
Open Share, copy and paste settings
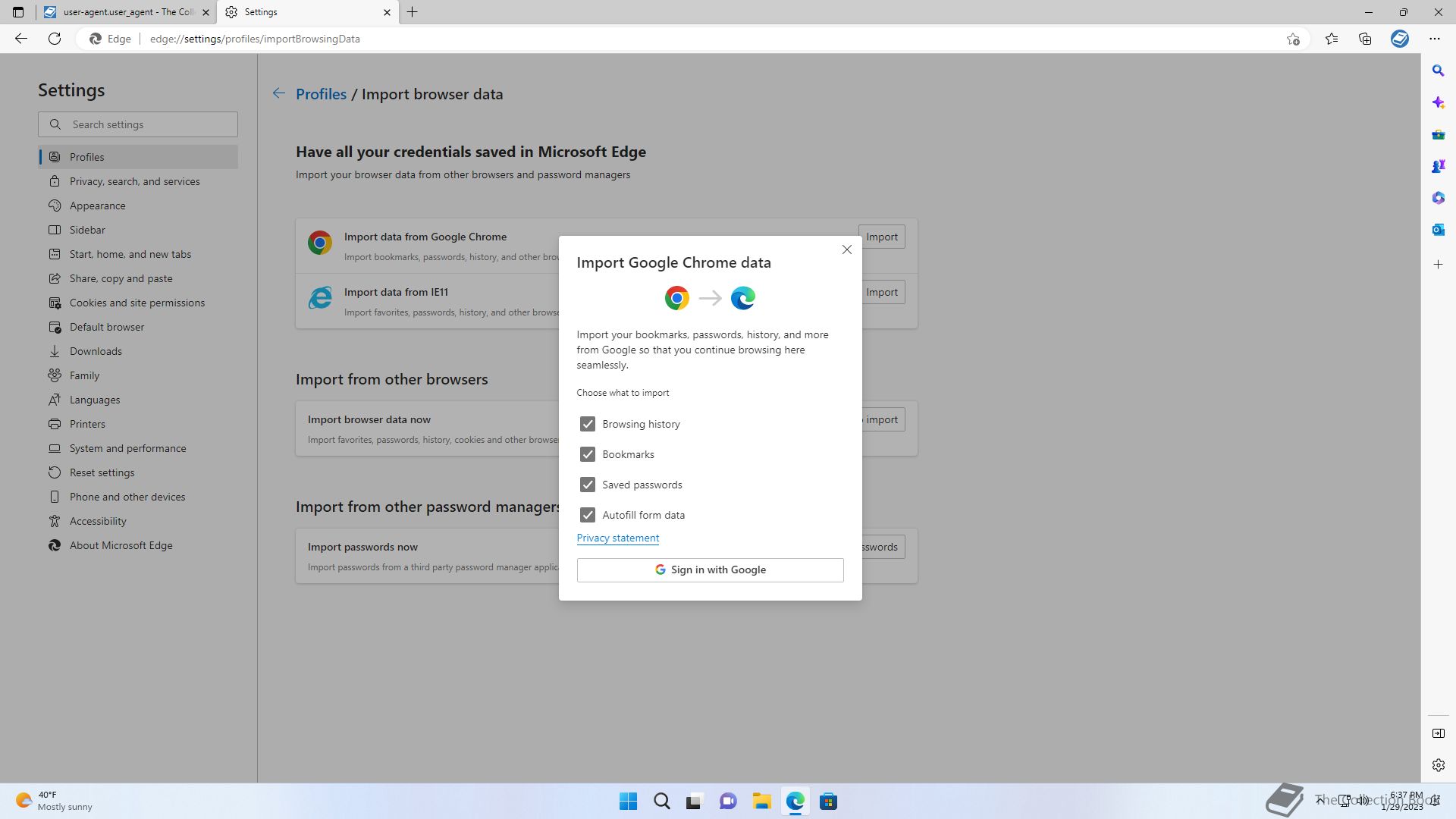click(x=138, y=278)
